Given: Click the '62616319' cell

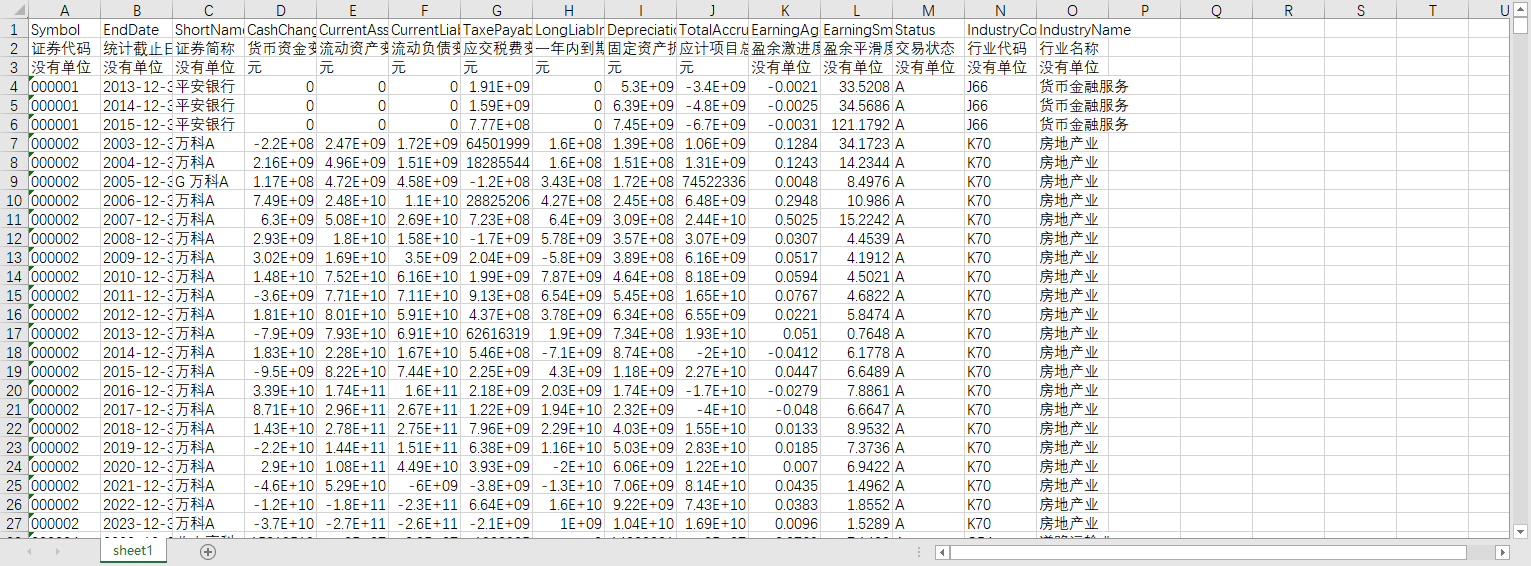Looking at the screenshot, I should click(x=496, y=334).
